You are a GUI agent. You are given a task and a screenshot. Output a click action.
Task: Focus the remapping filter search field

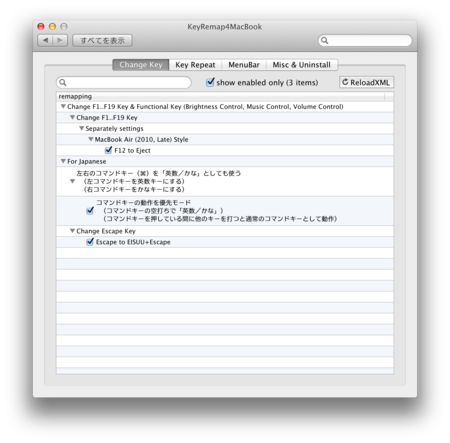click(124, 82)
